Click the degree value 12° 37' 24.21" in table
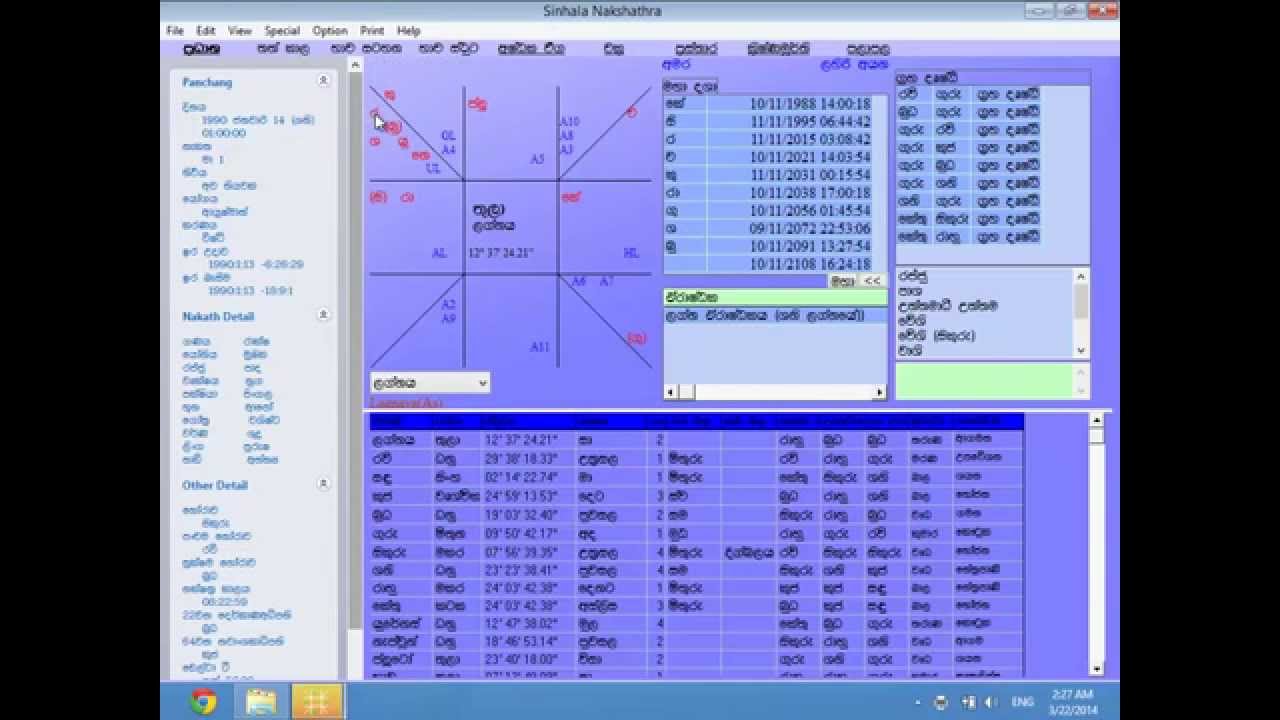The width and height of the screenshot is (1280, 720). (520, 440)
